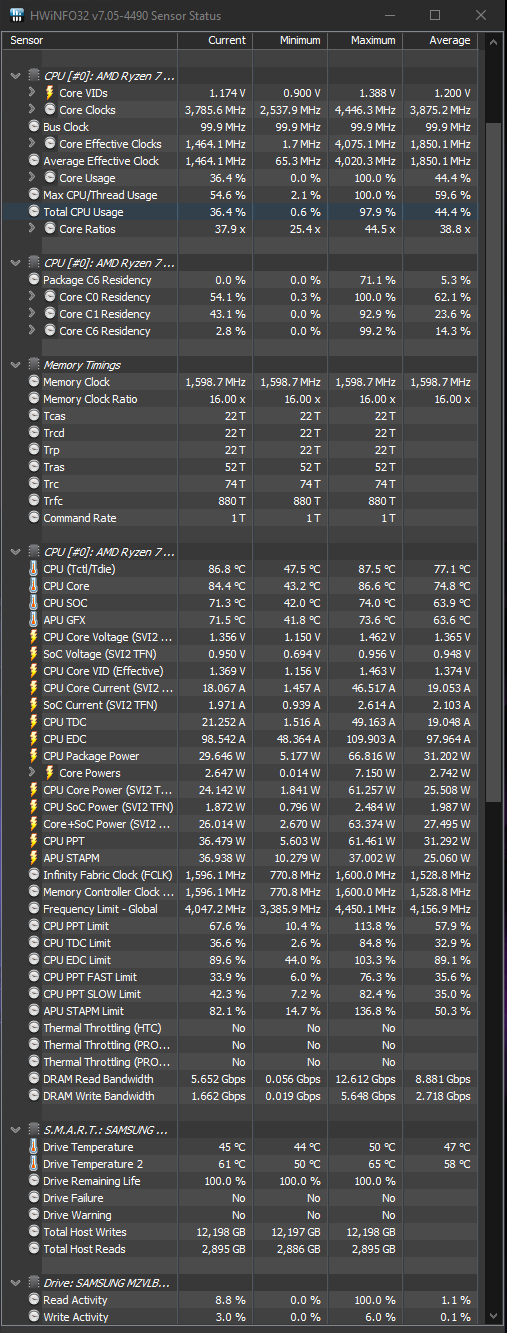Screen dimensions: 507x1333
Task: Select the Average Effective Clock row label
Action: (x=101, y=161)
